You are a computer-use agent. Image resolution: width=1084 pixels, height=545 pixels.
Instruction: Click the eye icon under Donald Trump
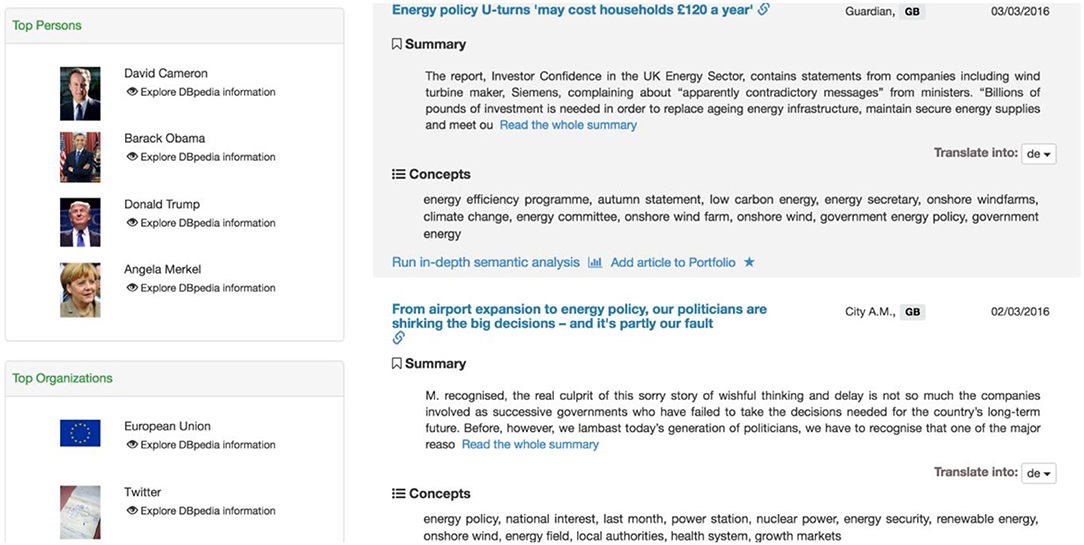(132, 223)
